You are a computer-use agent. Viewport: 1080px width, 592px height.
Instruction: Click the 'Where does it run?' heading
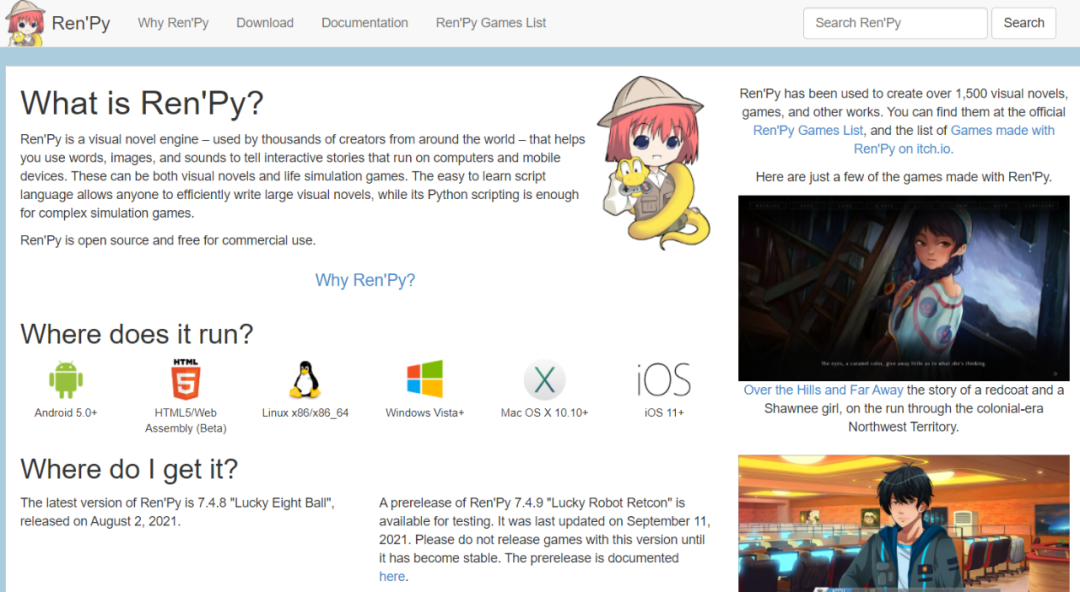click(x=136, y=334)
